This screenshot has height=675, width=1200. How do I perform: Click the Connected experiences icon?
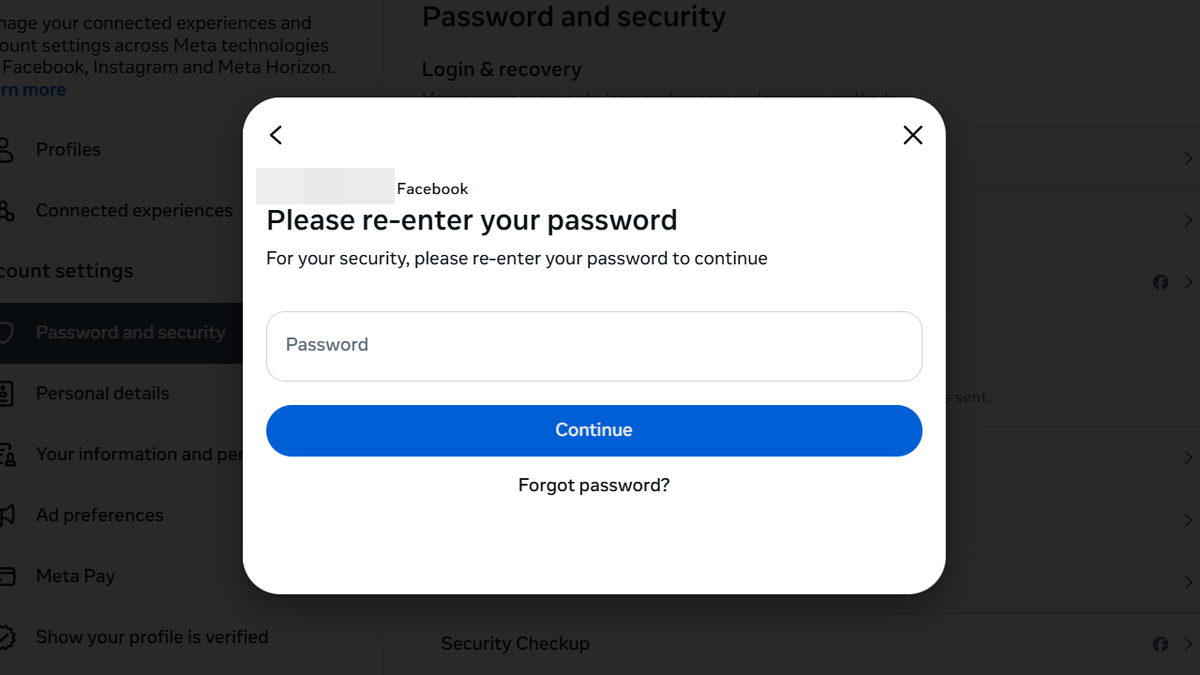(8, 210)
